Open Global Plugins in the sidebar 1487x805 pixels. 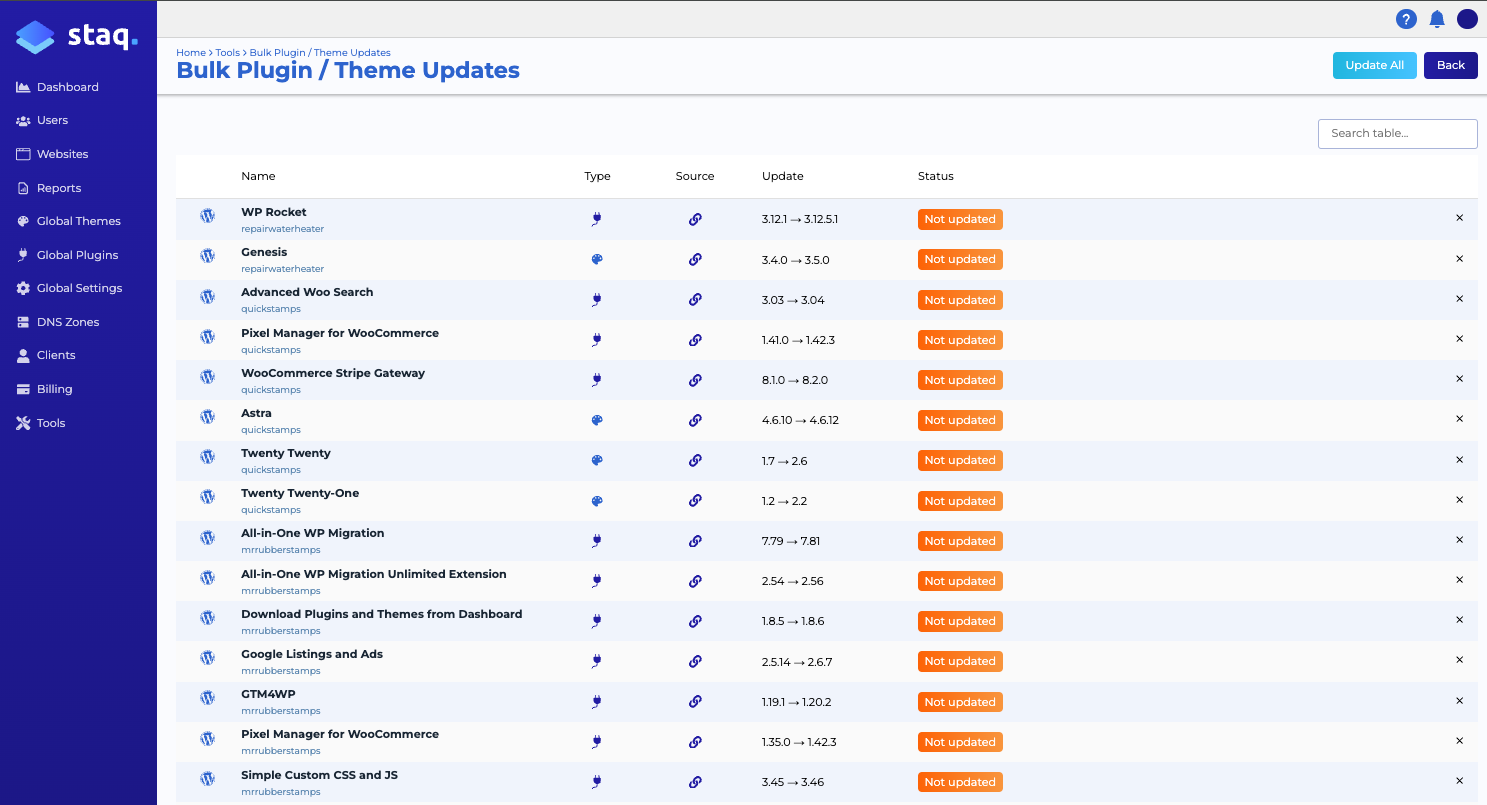tap(67, 255)
